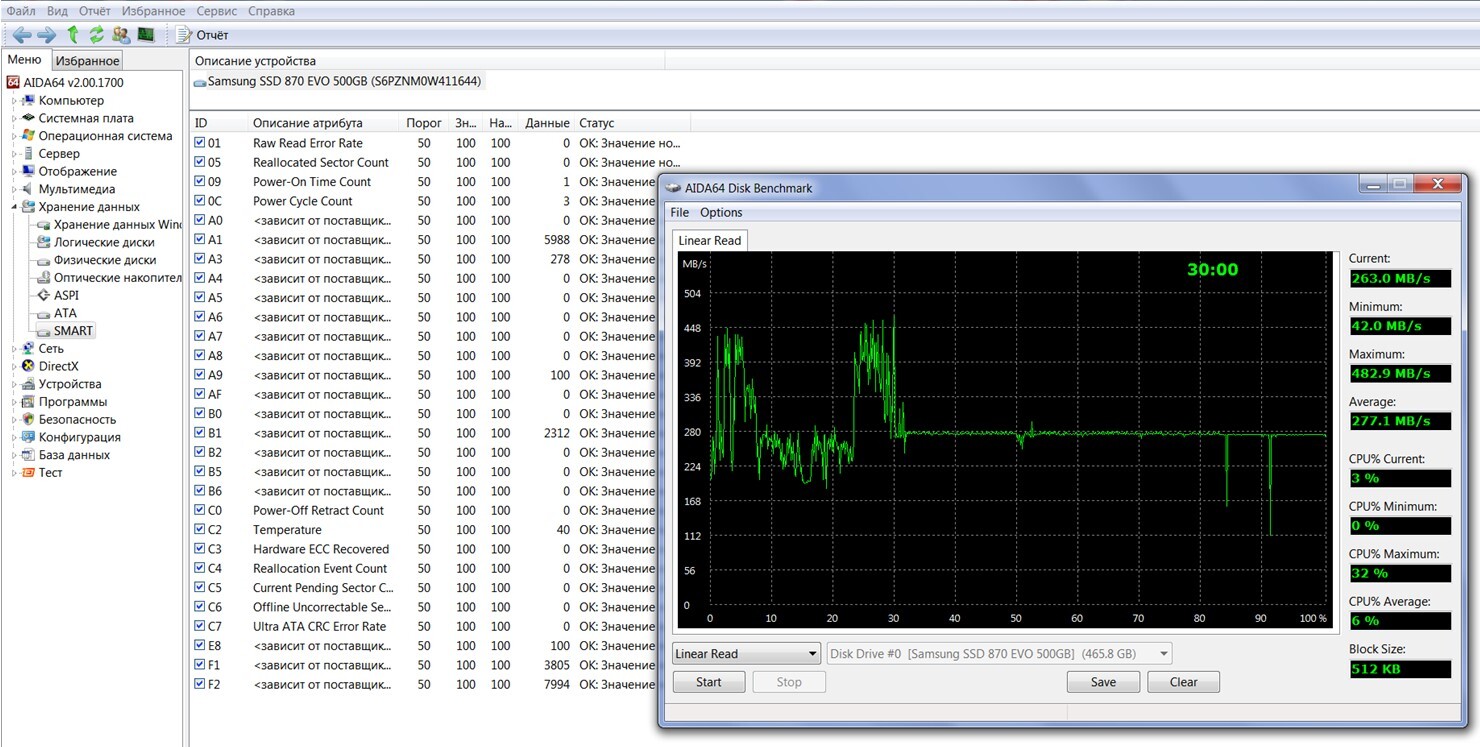The image size is (1480, 747).
Task: Toggle the Temperature attribute checkbox
Action: (200, 530)
